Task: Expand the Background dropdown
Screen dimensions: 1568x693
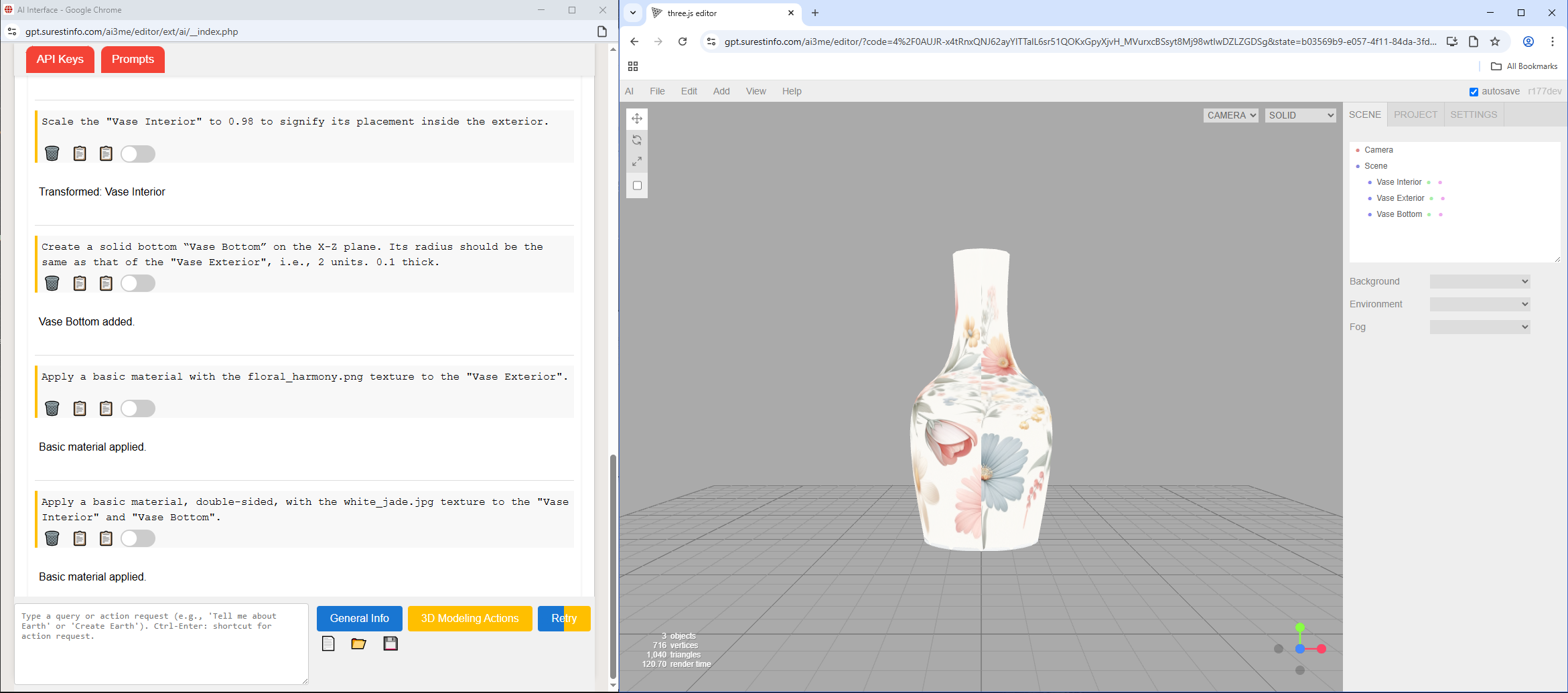Action: click(1479, 282)
